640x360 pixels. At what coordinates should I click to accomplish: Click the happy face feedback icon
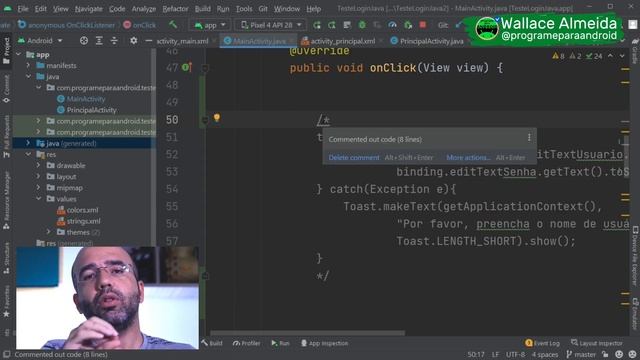[619, 354]
